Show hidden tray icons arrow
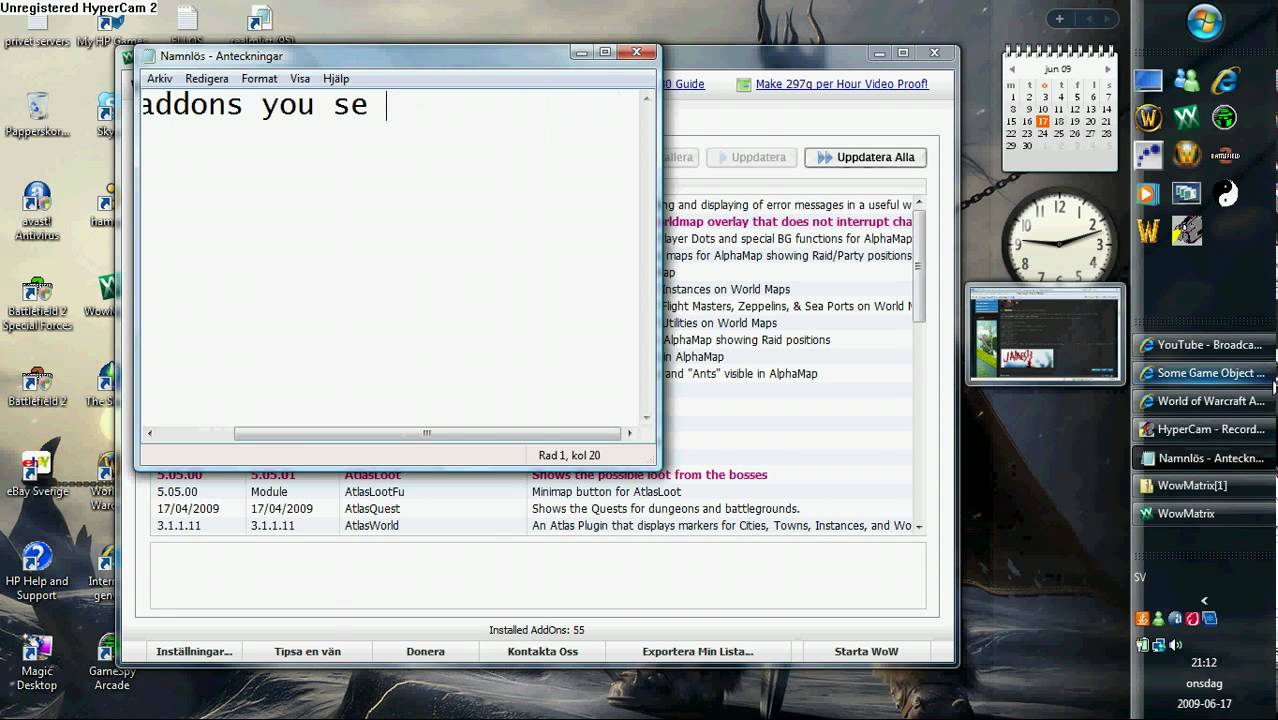The height and width of the screenshot is (720, 1278). [1204, 601]
